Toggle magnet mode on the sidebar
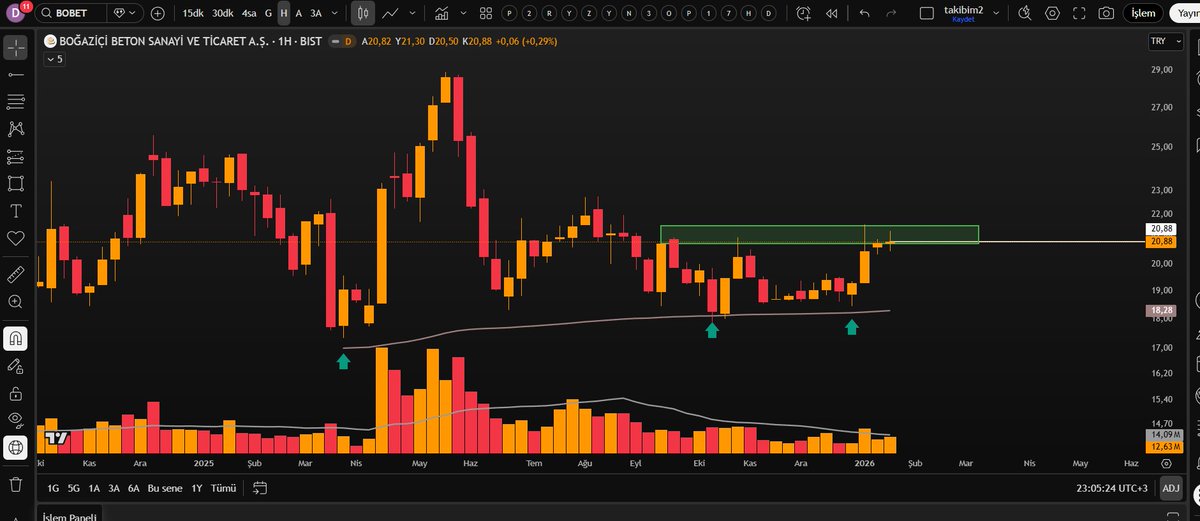This screenshot has width=1200, height=521. [16, 337]
